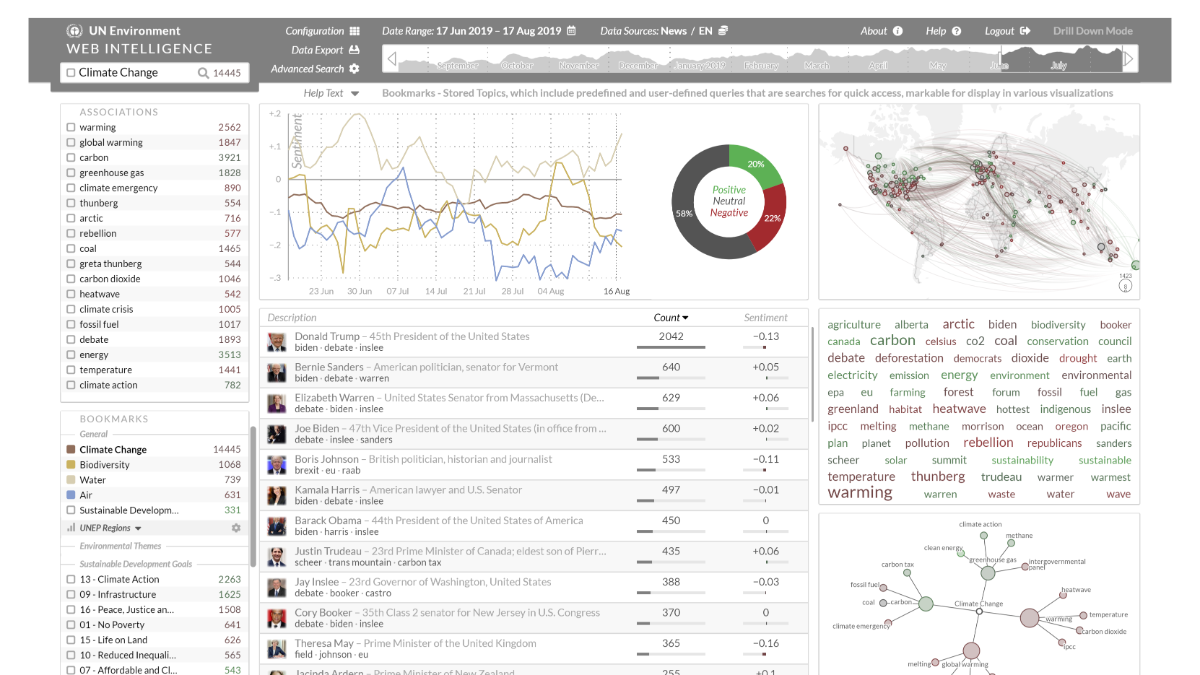Switch to Drill Down Mode
Viewport: 1200px width, 675px height.
(1093, 31)
